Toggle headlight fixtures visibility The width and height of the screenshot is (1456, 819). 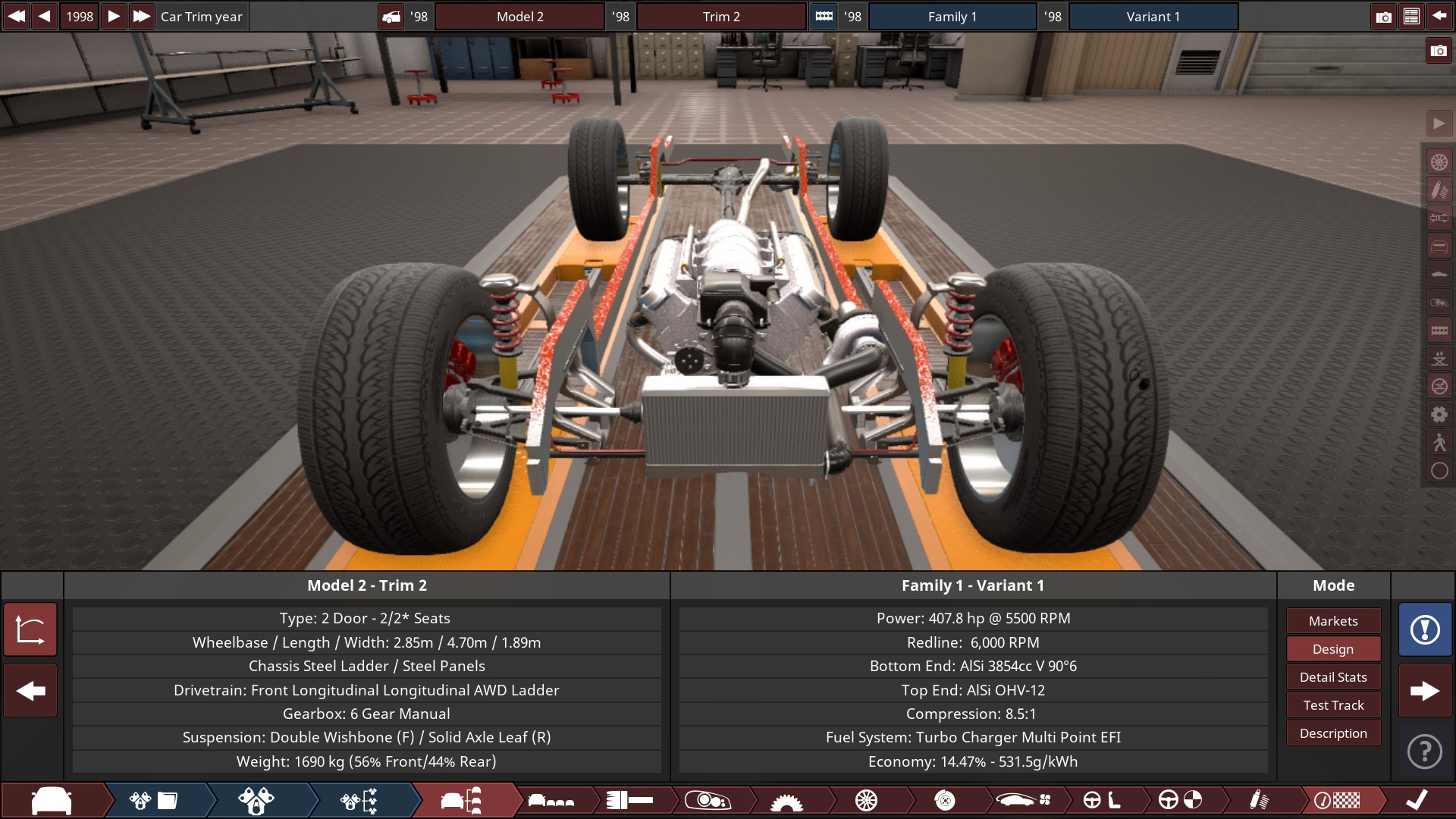pos(1439,302)
